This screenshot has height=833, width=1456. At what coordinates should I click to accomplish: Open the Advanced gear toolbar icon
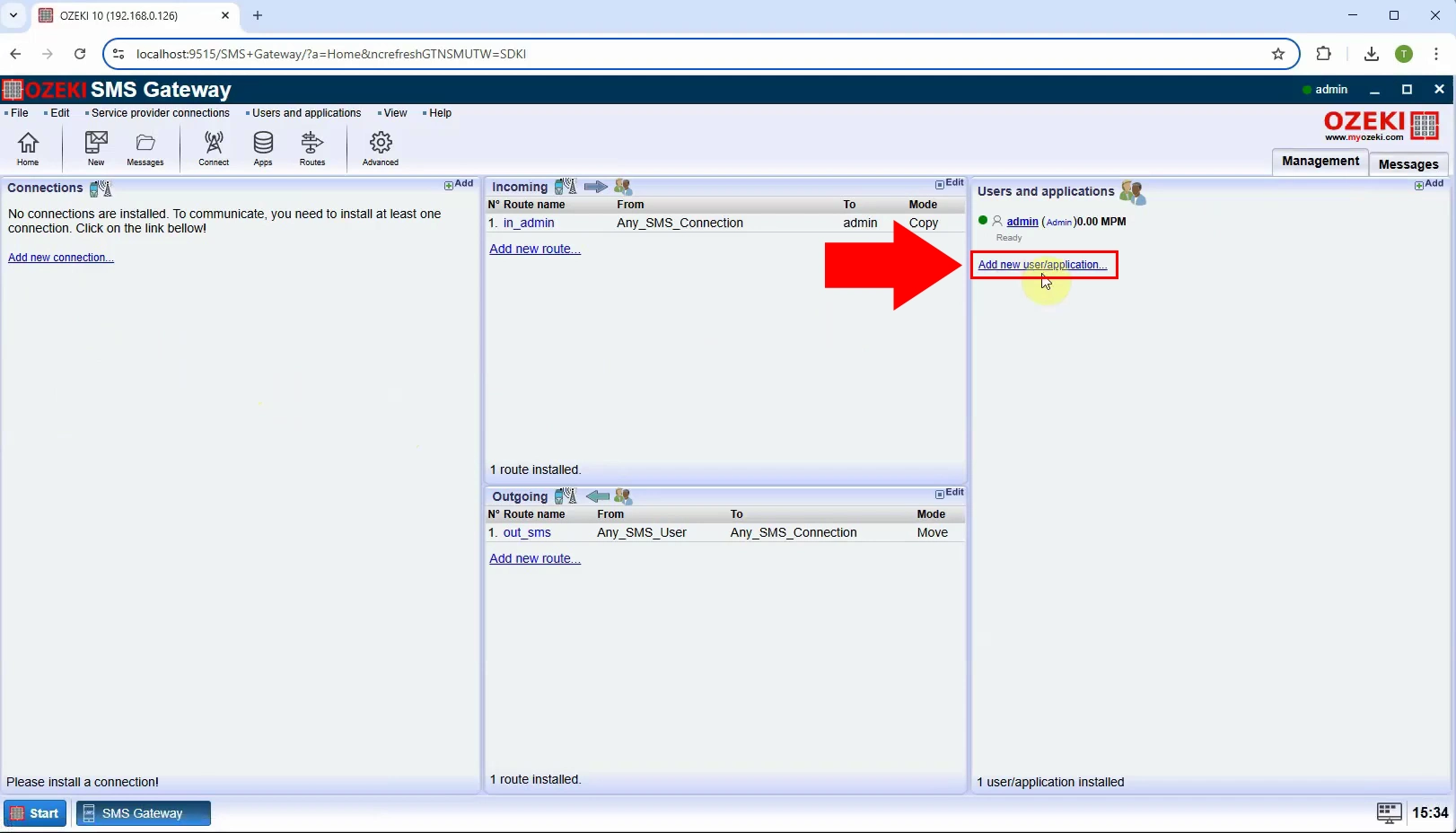(381, 148)
